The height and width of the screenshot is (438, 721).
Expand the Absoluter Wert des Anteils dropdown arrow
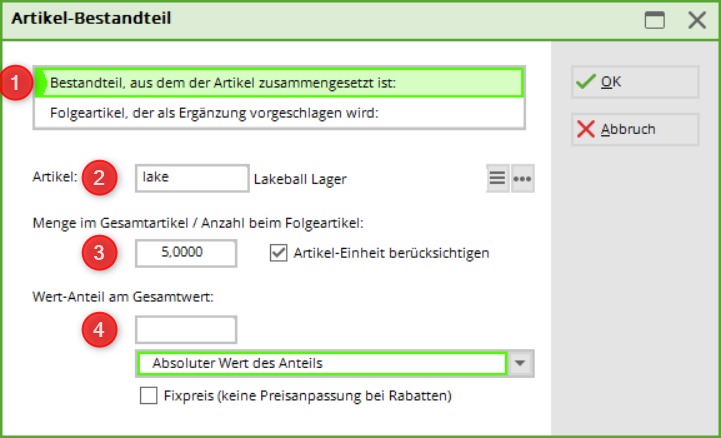coord(520,364)
